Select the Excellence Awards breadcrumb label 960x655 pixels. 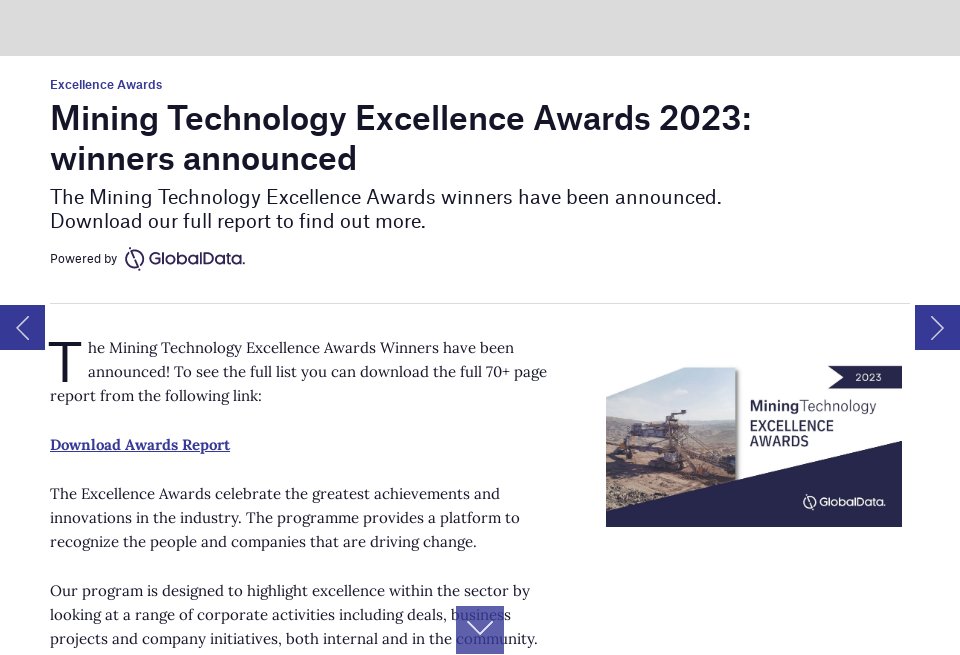click(106, 85)
